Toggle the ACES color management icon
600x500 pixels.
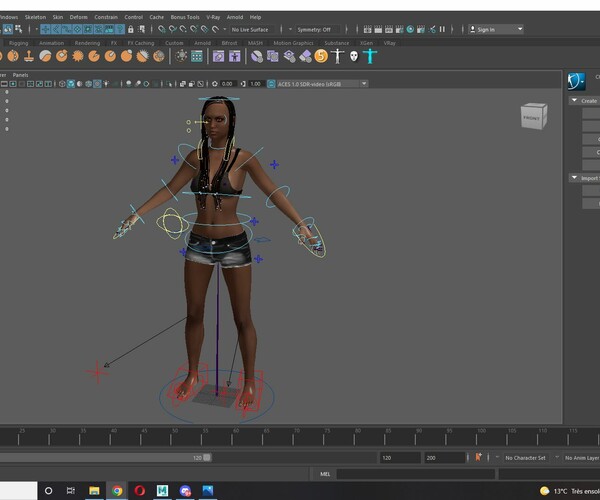tap(271, 84)
